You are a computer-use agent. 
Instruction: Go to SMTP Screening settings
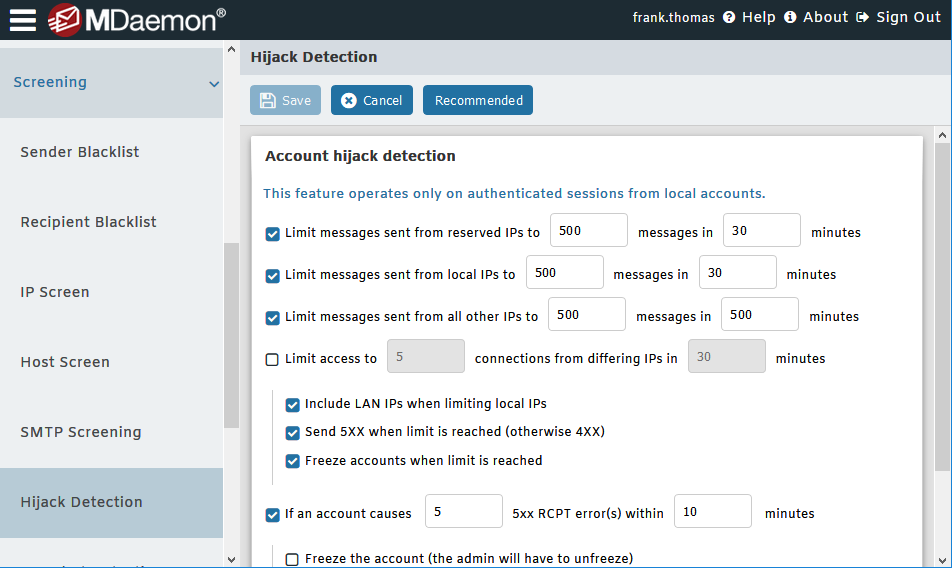click(81, 432)
